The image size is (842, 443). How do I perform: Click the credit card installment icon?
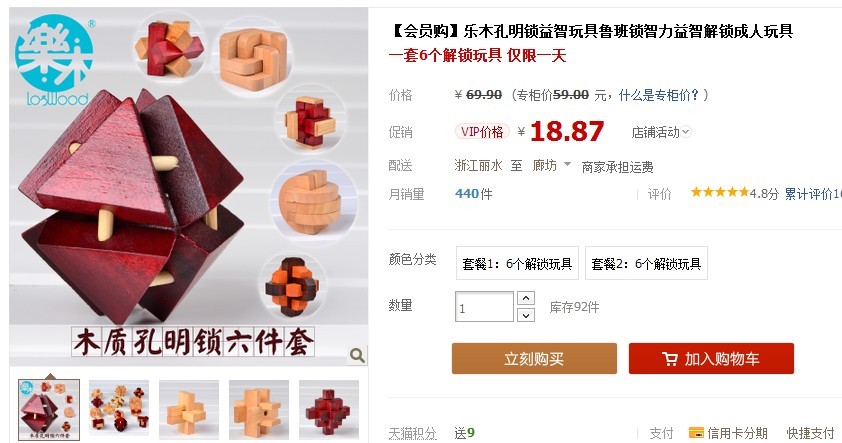point(696,432)
